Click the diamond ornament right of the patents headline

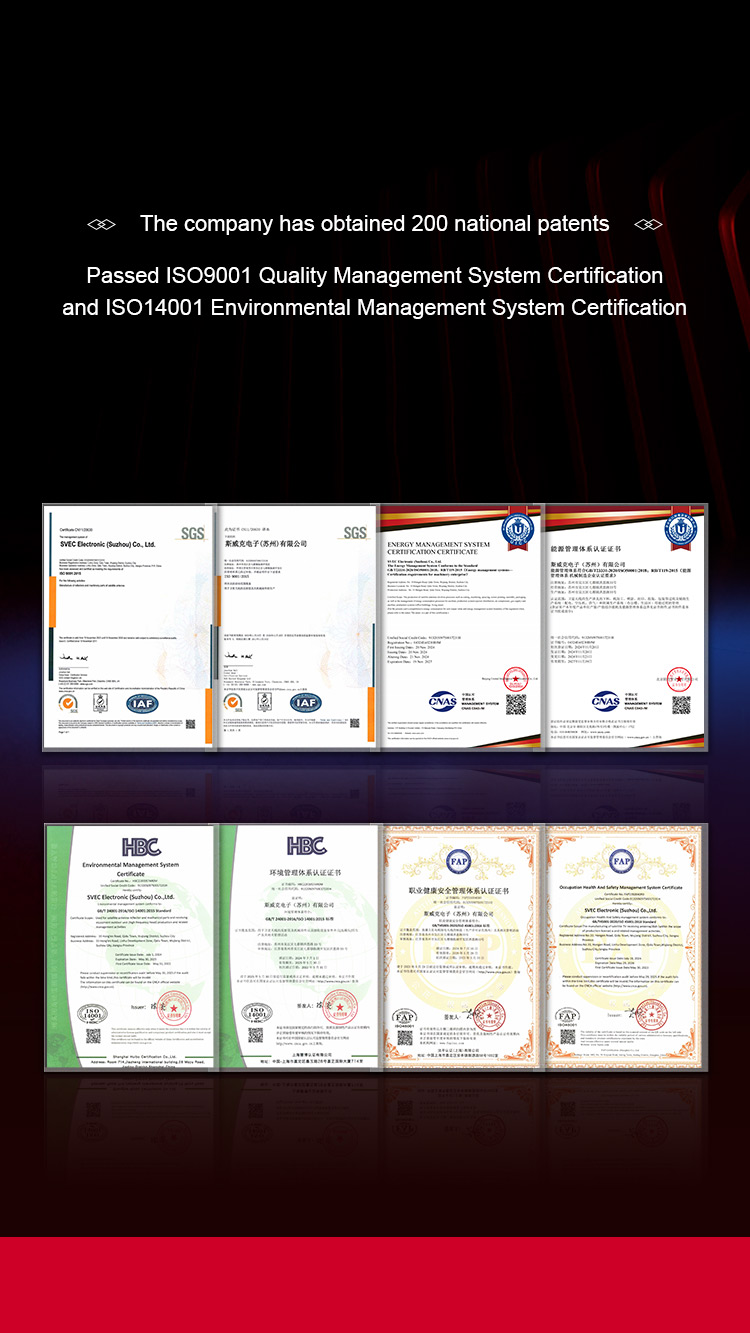point(648,224)
